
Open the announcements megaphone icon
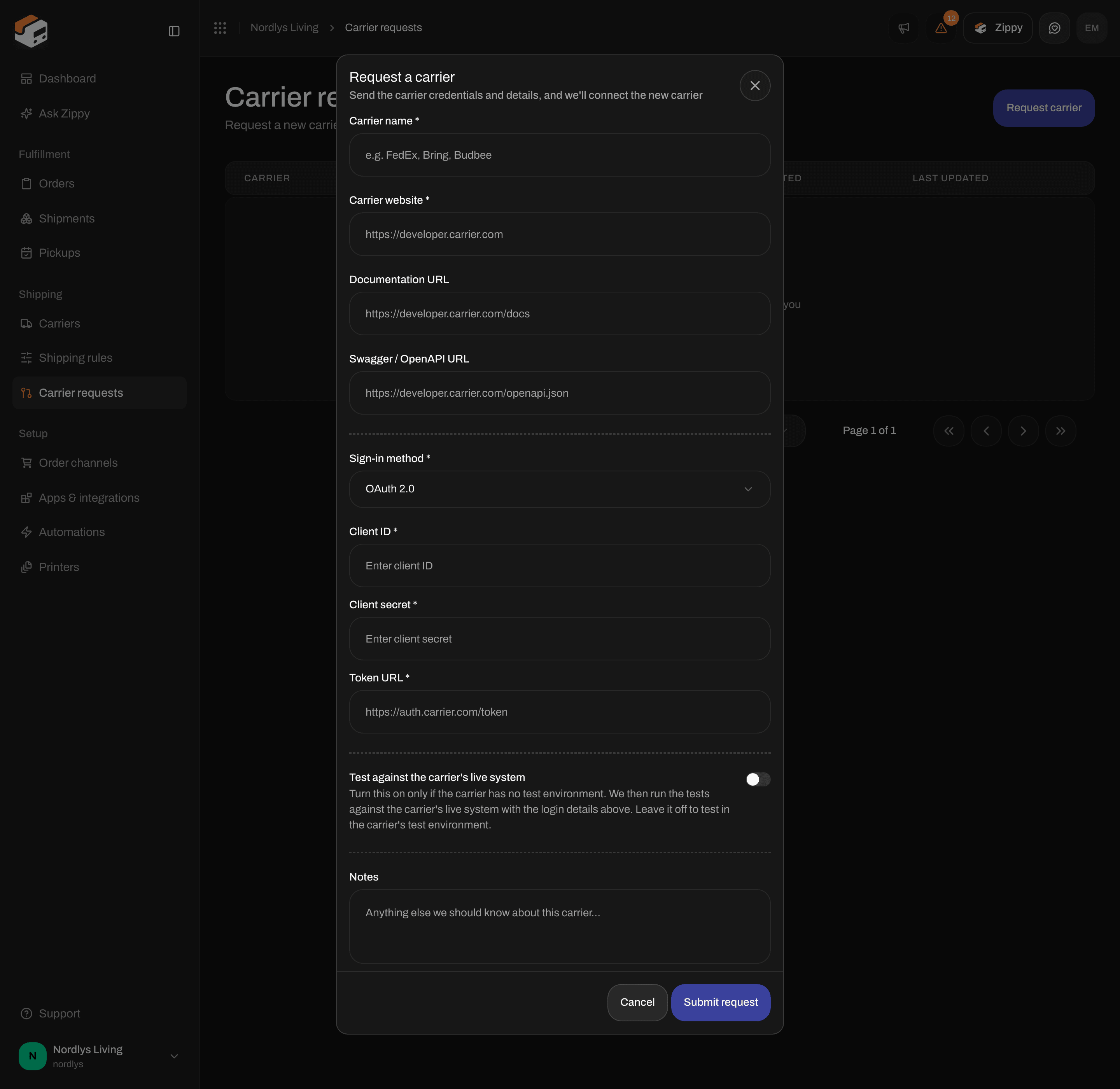point(904,28)
